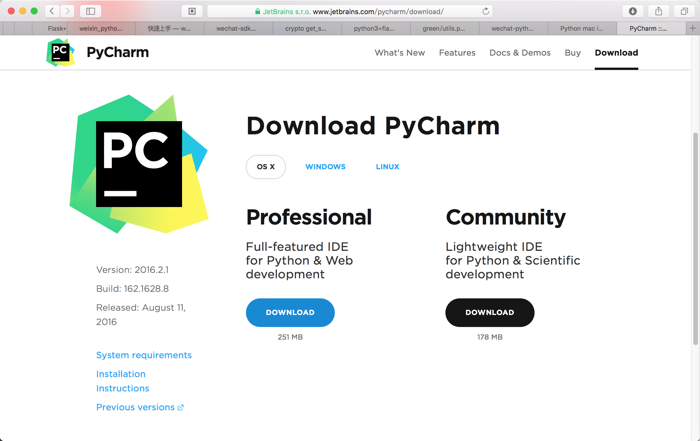
Task: Switch to the weixin_pytho... browser tab
Action: click(101, 28)
